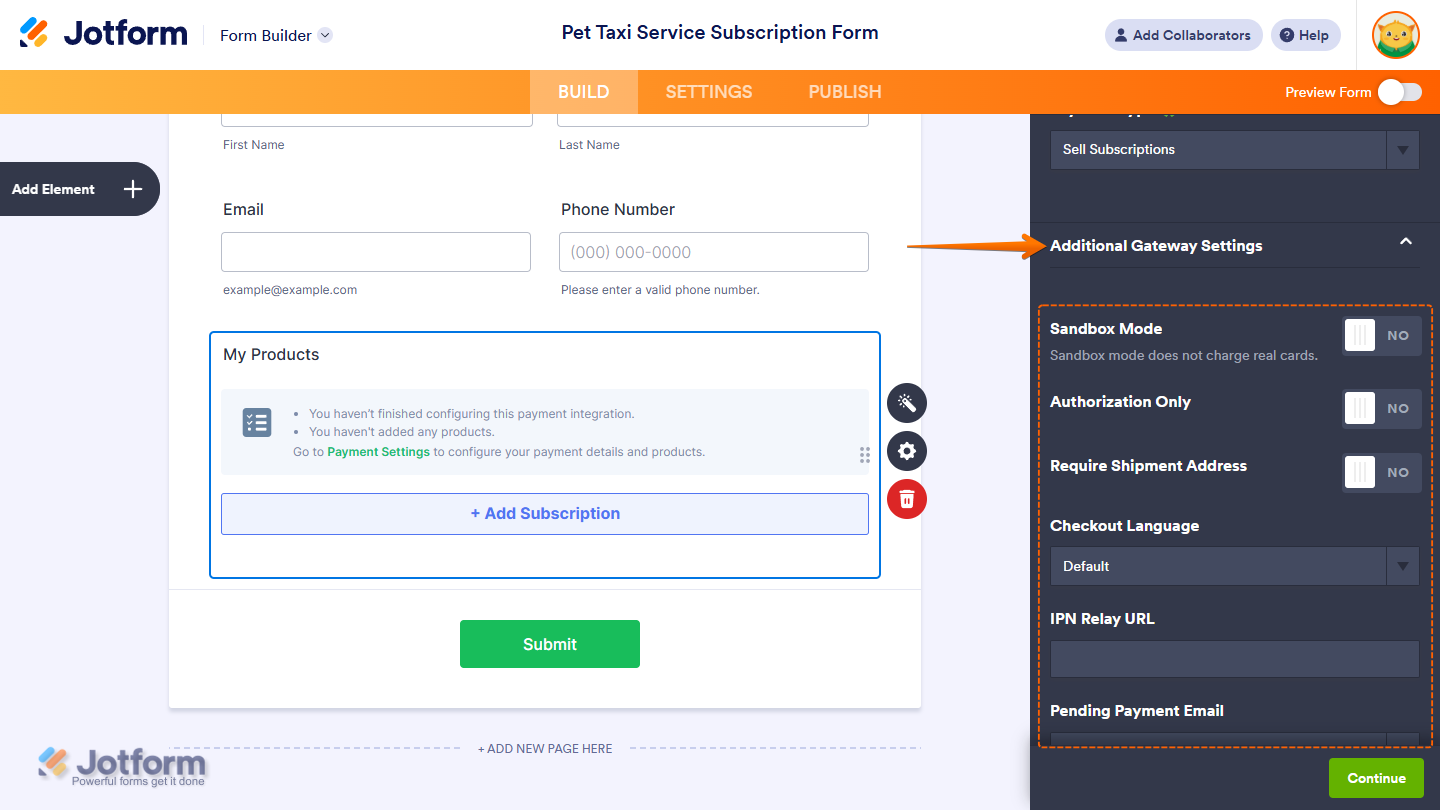Screen dimensions: 1440x810
Task: Open the payment wizard wand icon
Action: pos(906,403)
